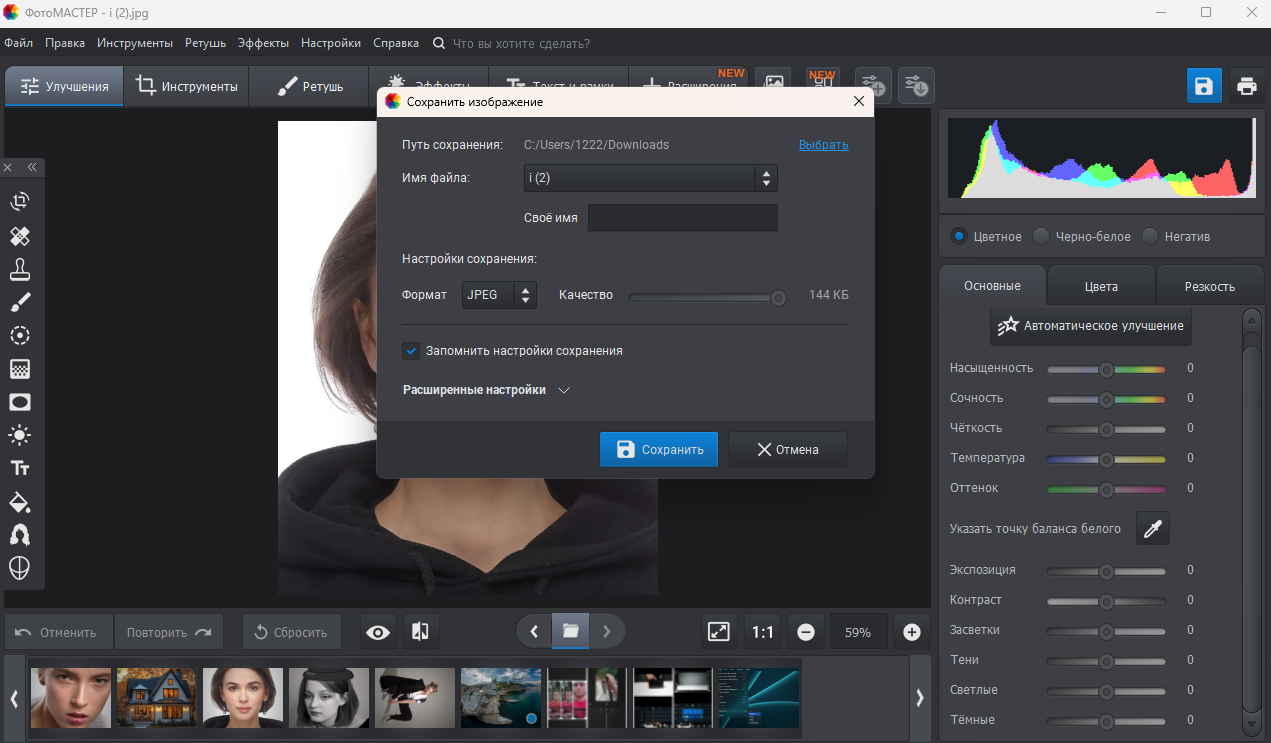The width and height of the screenshot is (1271, 743).
Task: Open the Имя файла dropdown
Action: coord(650,178)
